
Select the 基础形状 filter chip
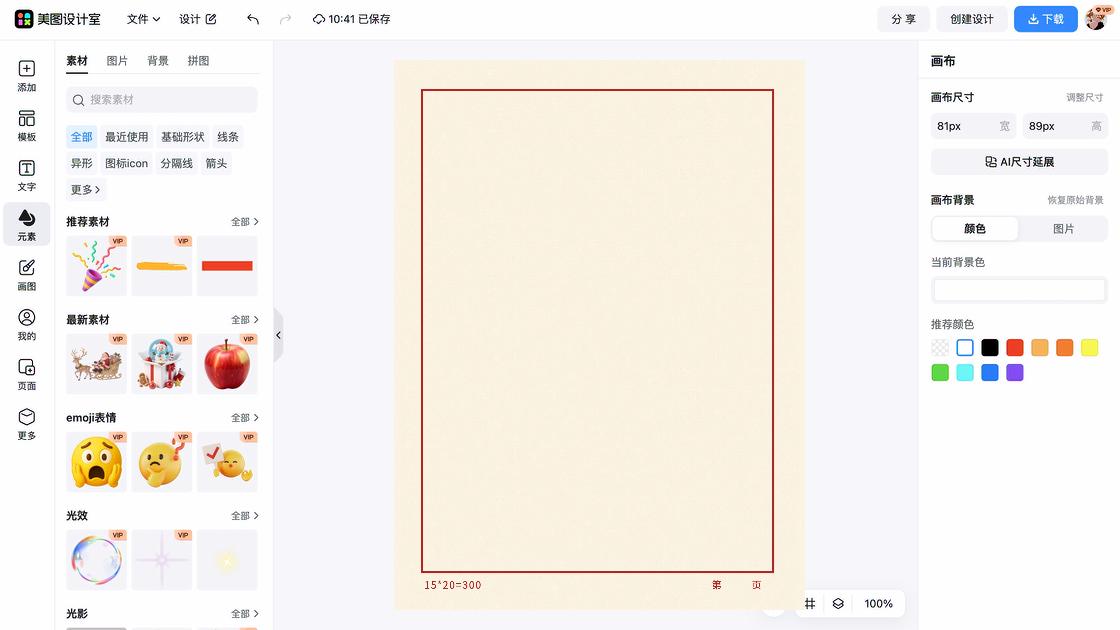tap(183, 137)
